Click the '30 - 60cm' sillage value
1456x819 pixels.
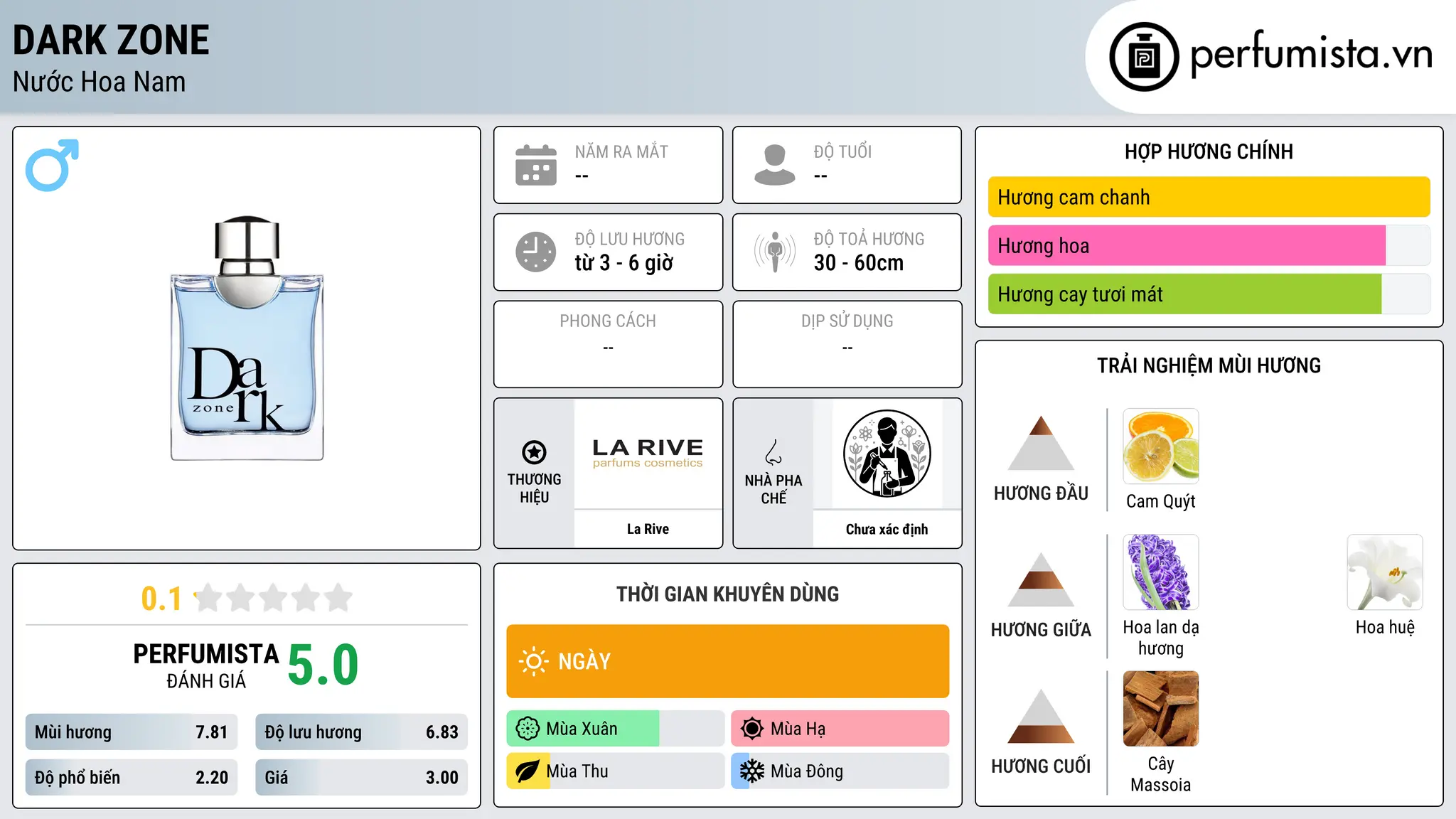click(x=858, y=263)
